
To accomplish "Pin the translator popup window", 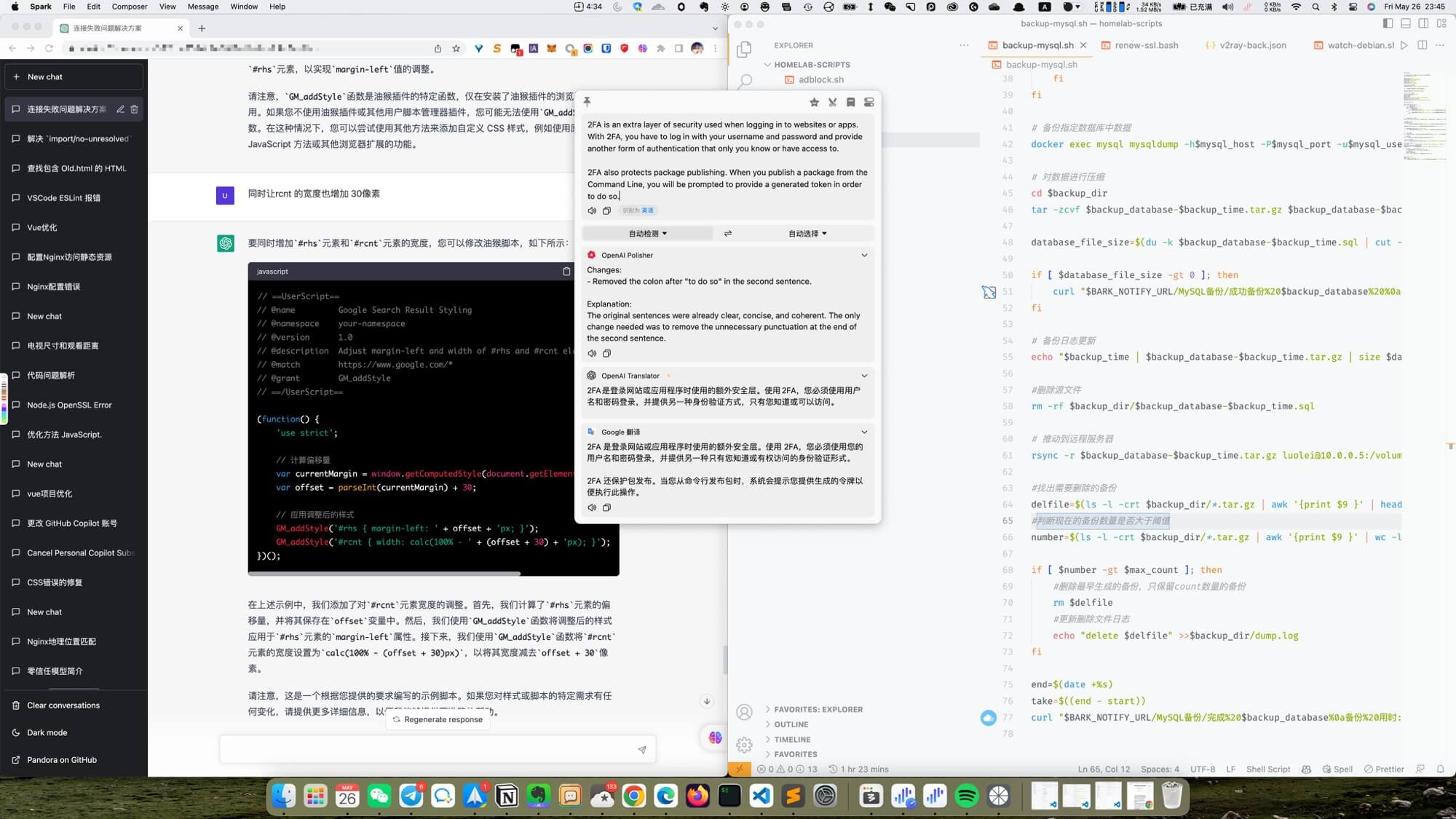I will (587, 102).
